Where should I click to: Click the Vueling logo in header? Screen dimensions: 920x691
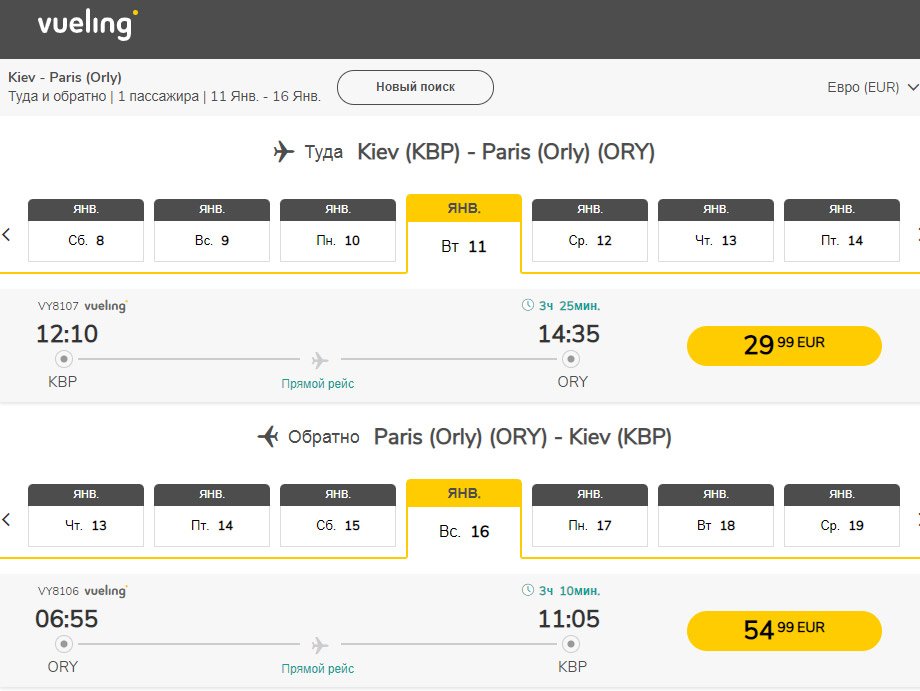tap(88, 25)
